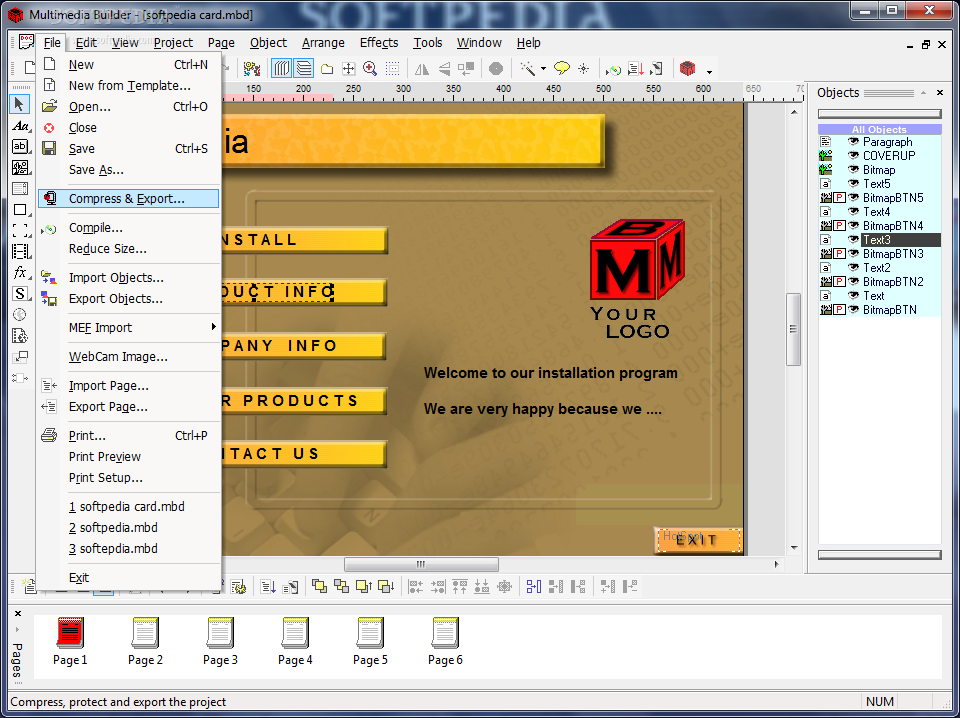Select the Page 1 thumbnail

70,641
